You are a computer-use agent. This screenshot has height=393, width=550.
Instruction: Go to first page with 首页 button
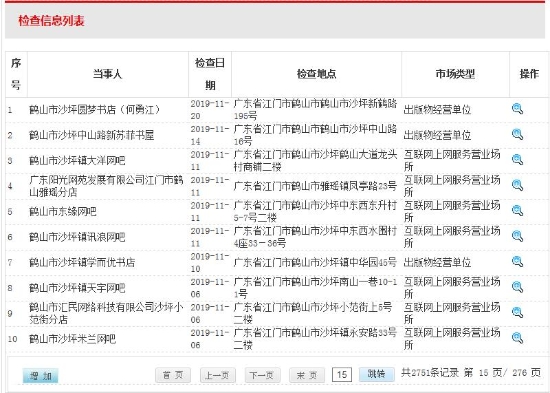[x=173, y=375]
